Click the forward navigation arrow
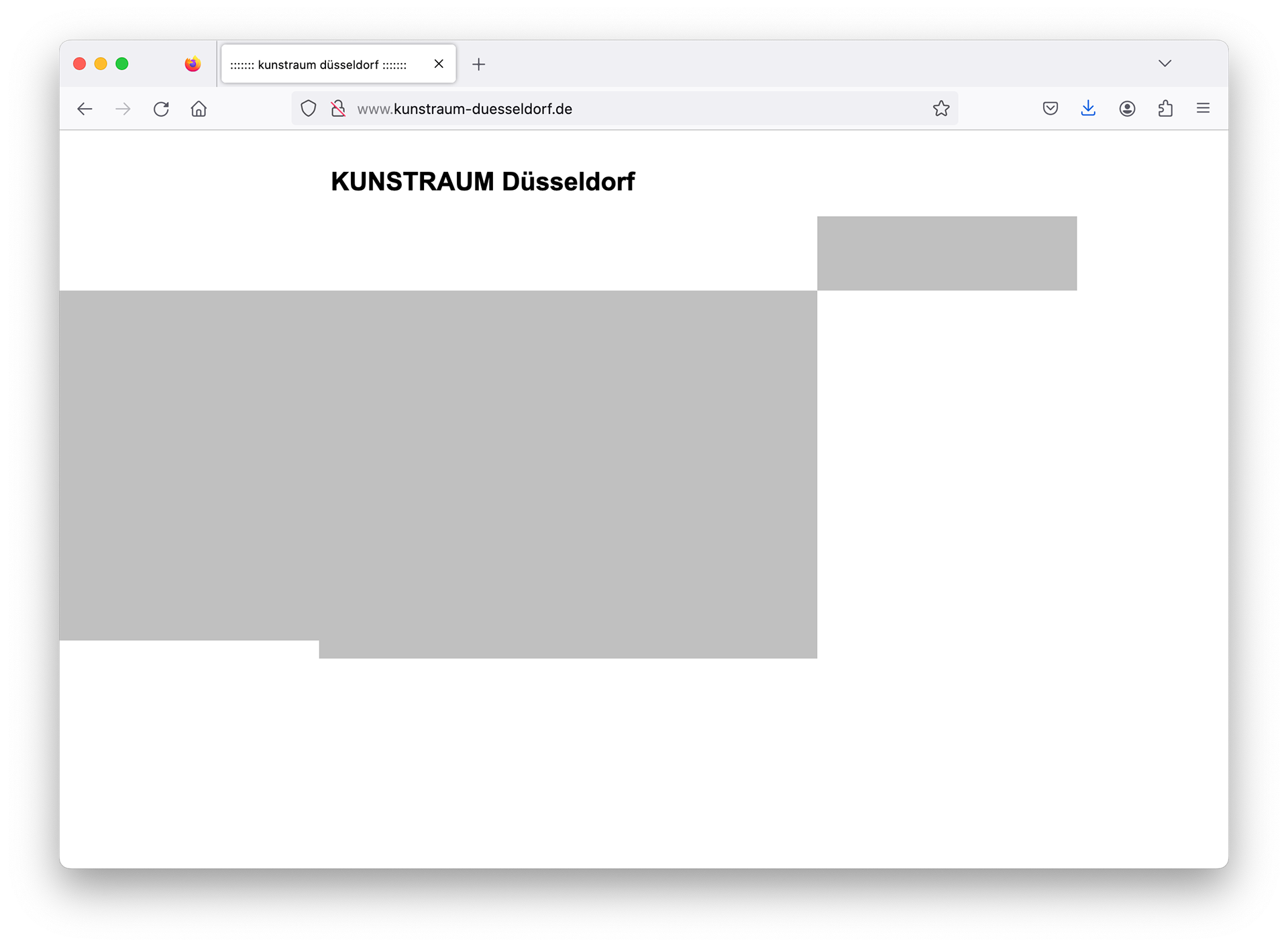The height and width of the screenshot is (947, 1288). pyautogui.click(x=123, y=109)
